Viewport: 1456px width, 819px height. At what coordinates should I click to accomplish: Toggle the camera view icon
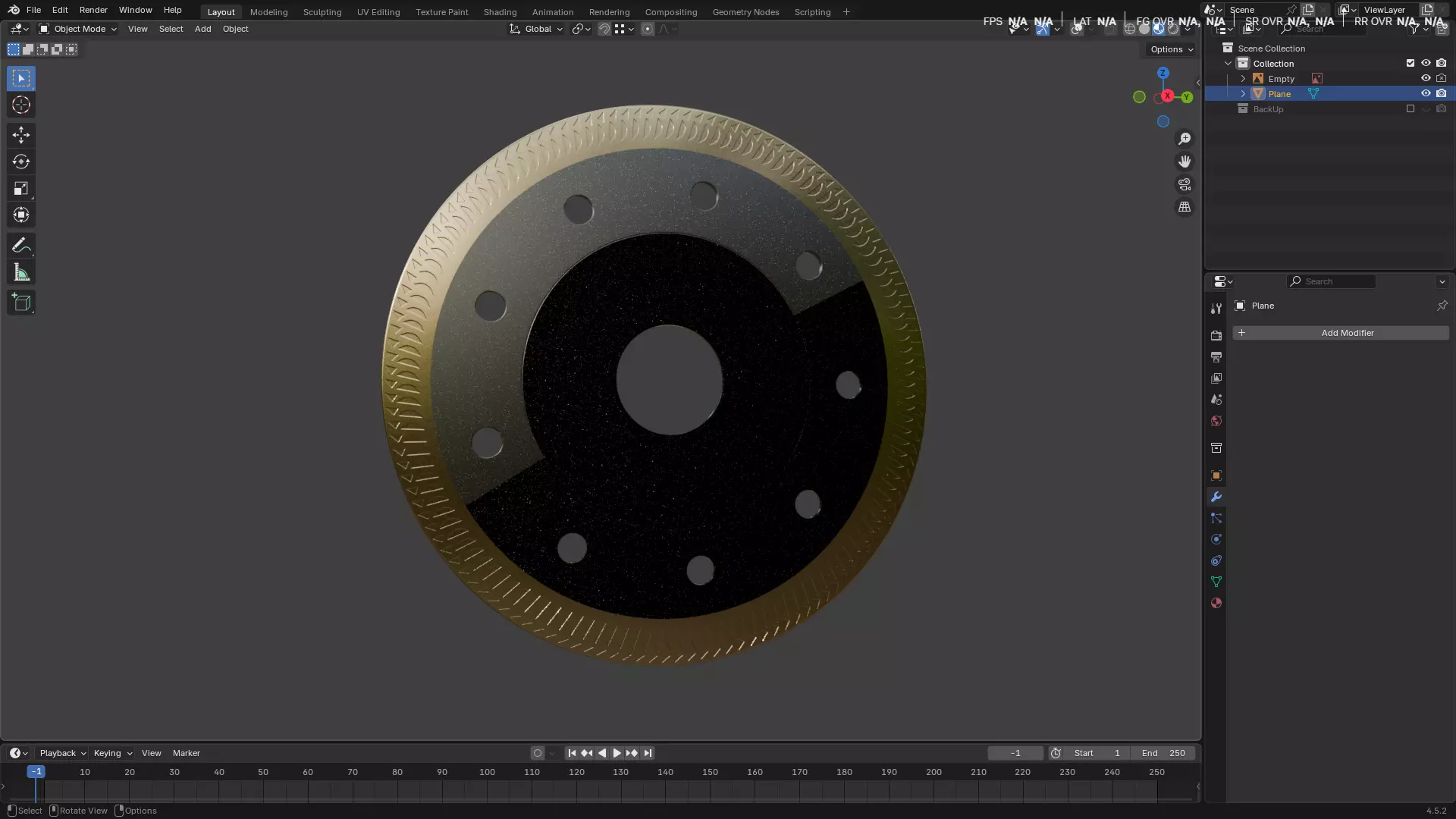tap(1185, 184)
